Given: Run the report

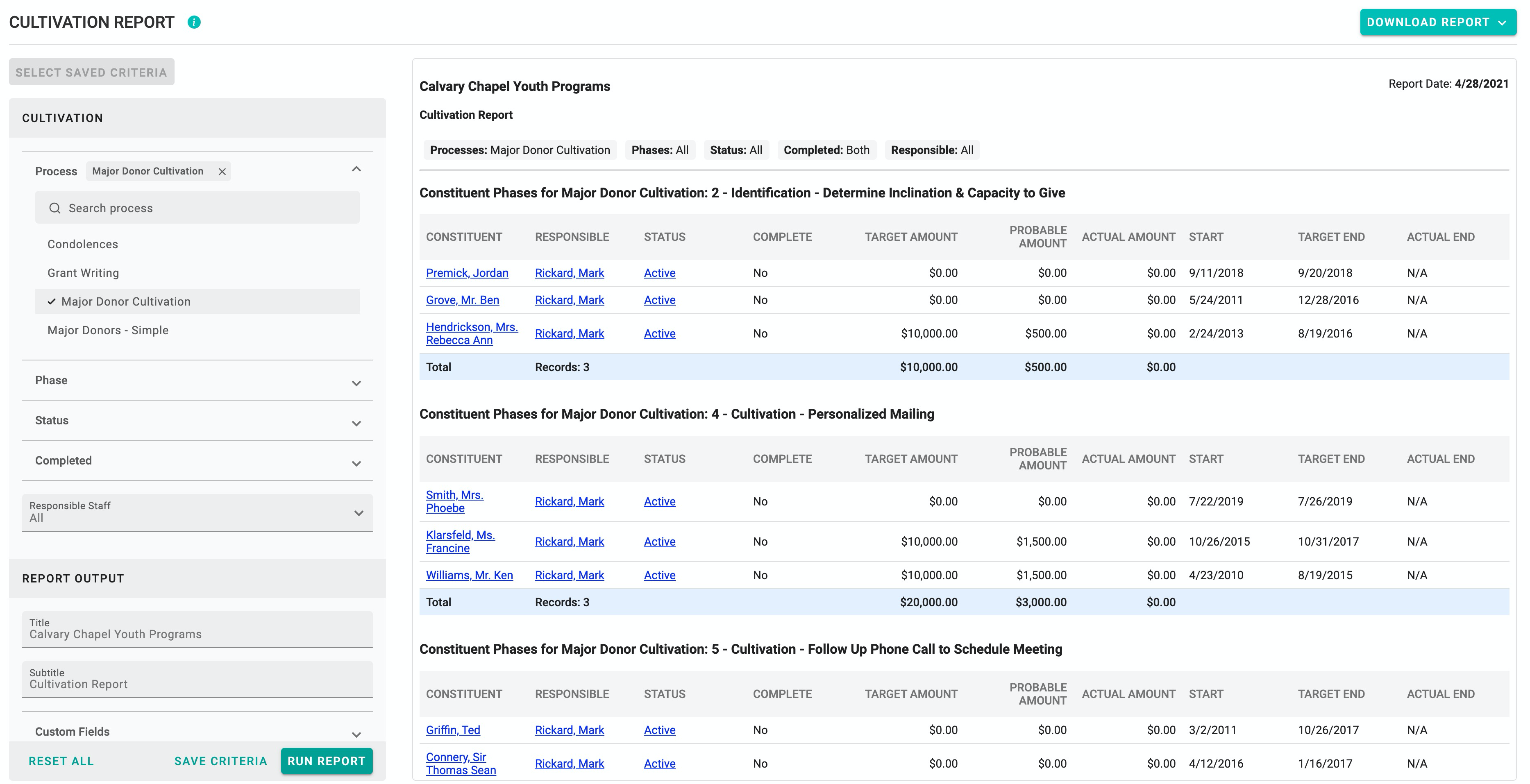Looking at the screenshot, I should click(x=327, y=761).
